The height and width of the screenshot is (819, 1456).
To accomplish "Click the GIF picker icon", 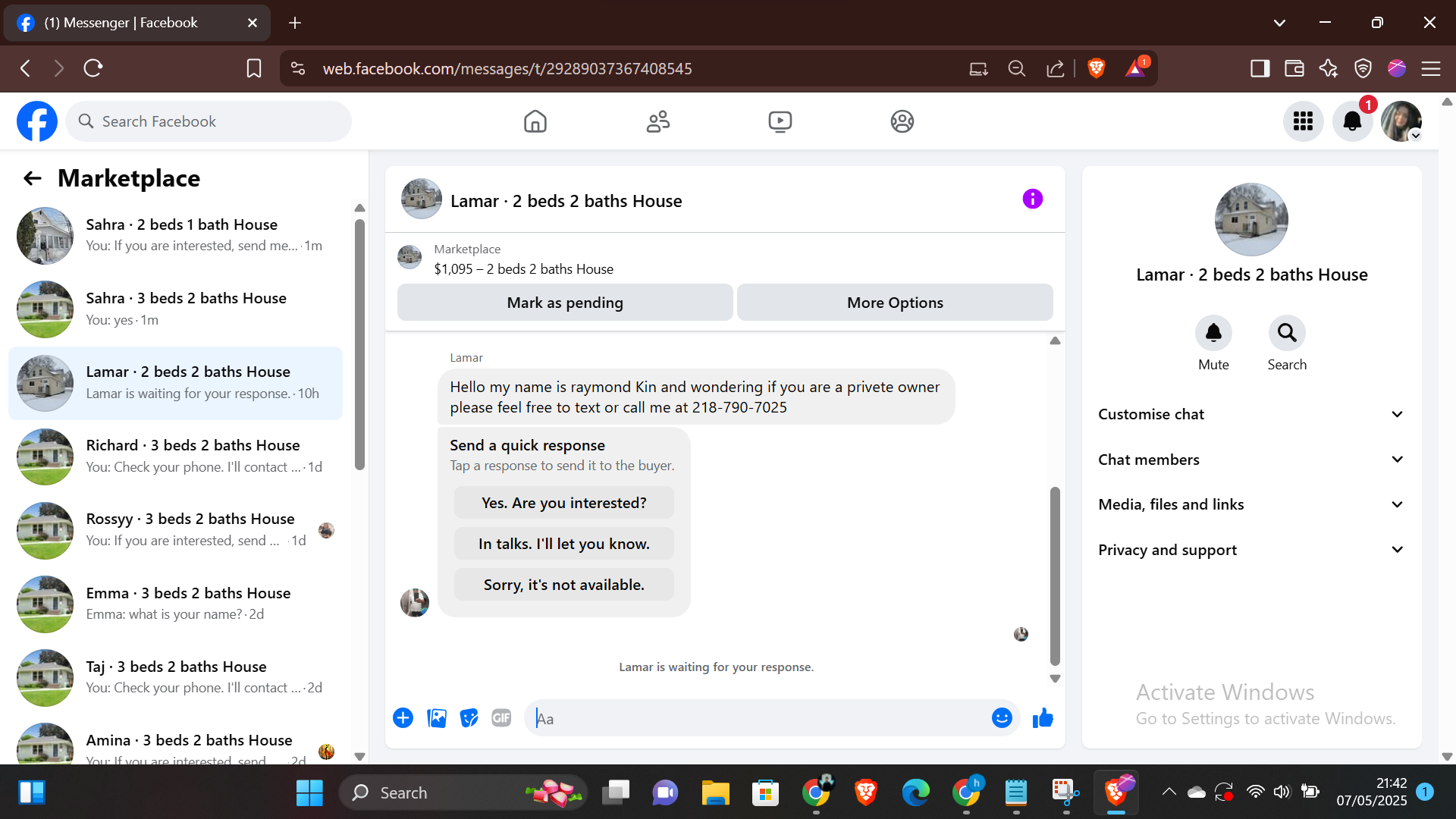I will pos(501,718).
